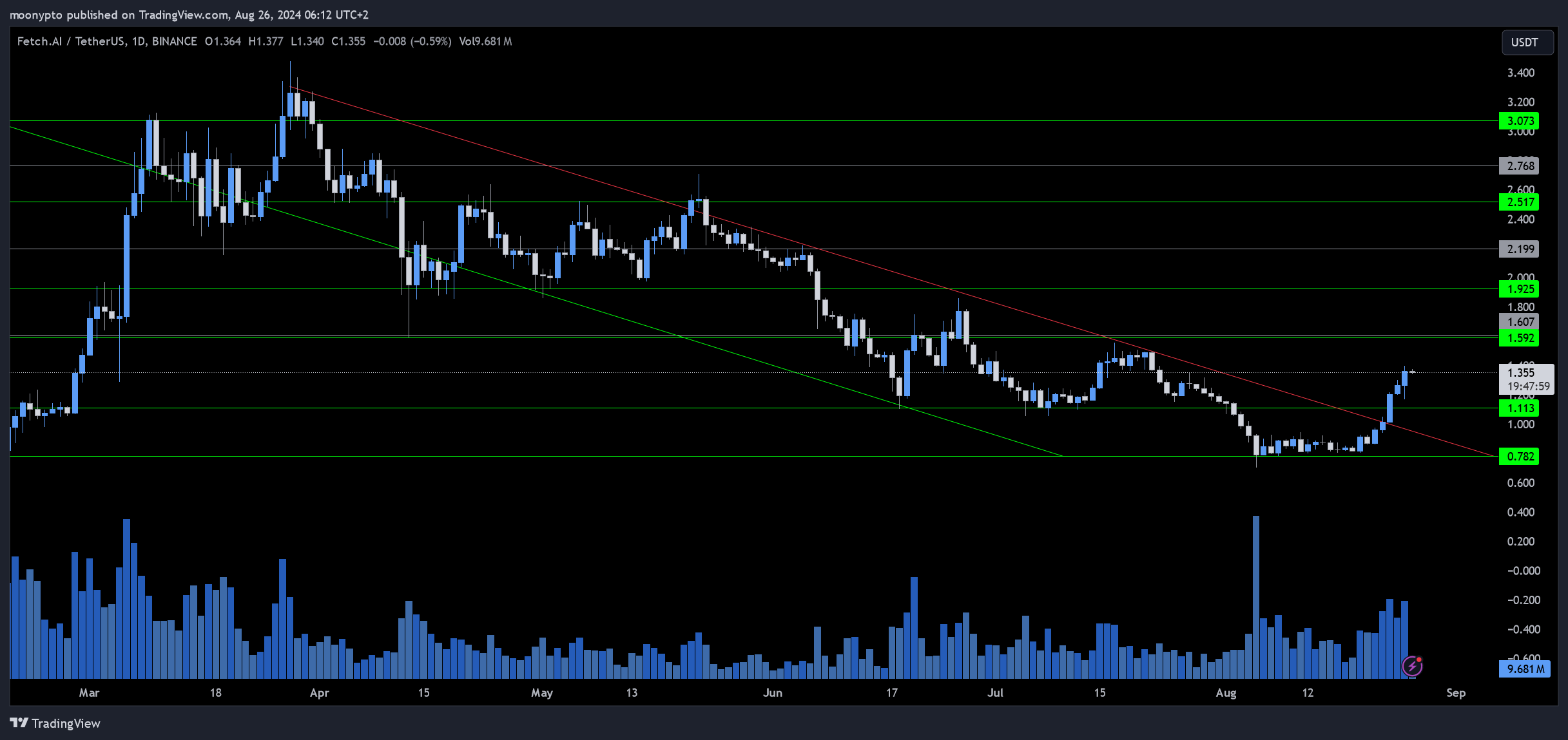Click the 9.681 M volume label
The image size is (1568, 740).
coord(1525,669)
